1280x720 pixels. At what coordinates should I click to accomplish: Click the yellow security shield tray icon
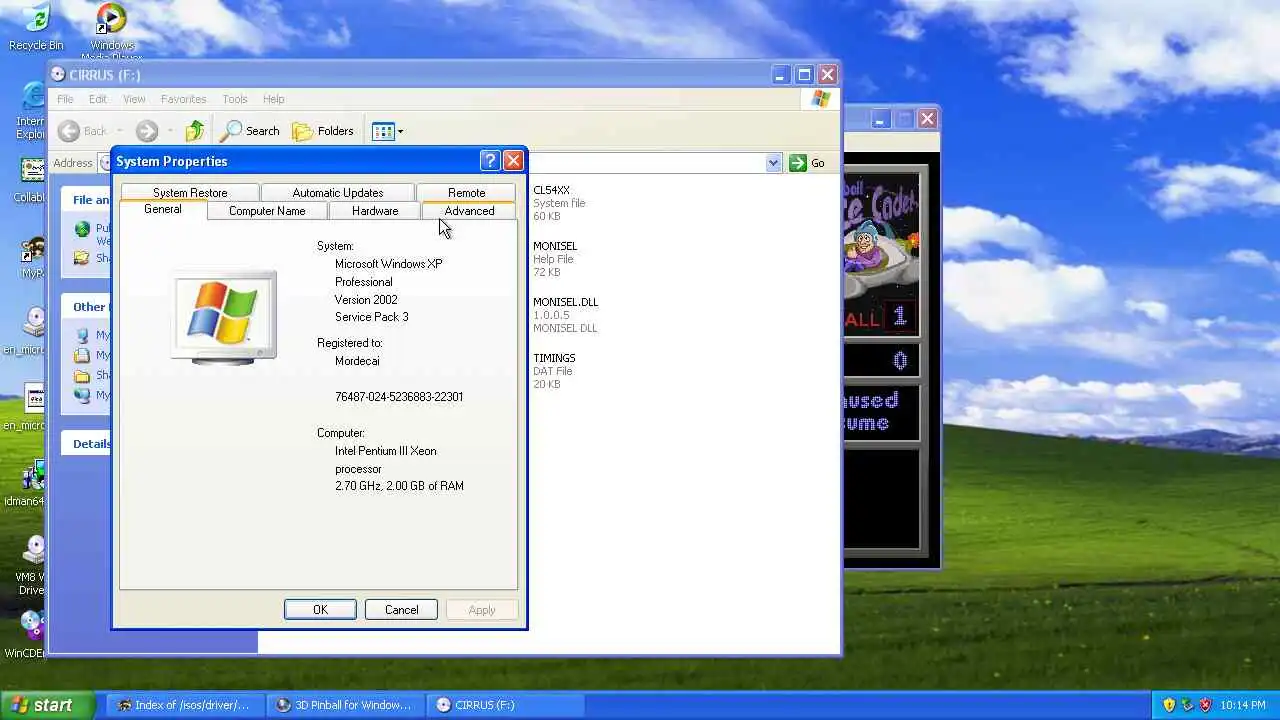tap(1168, 705)
